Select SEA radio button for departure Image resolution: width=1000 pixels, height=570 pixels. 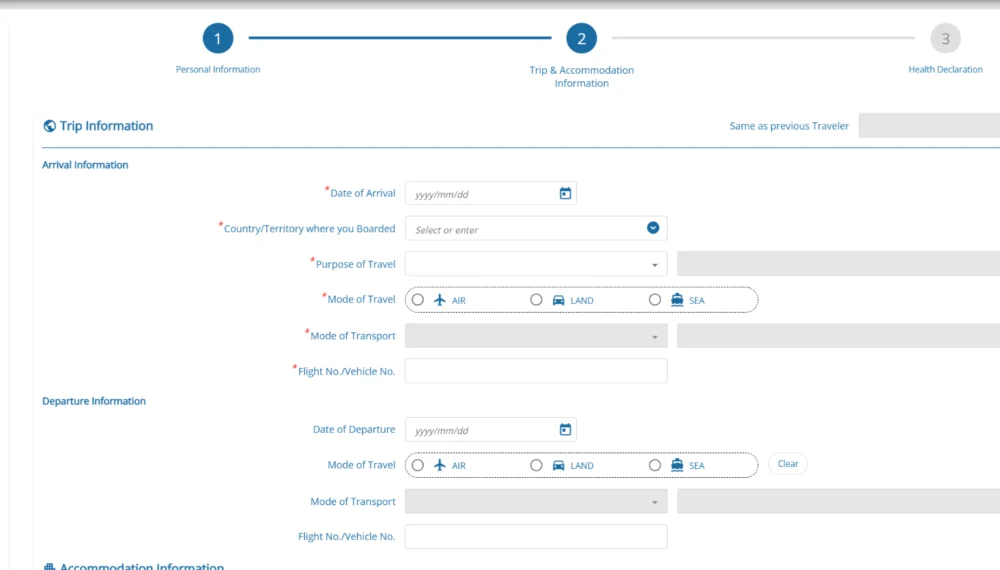click(x=655, y=465)
